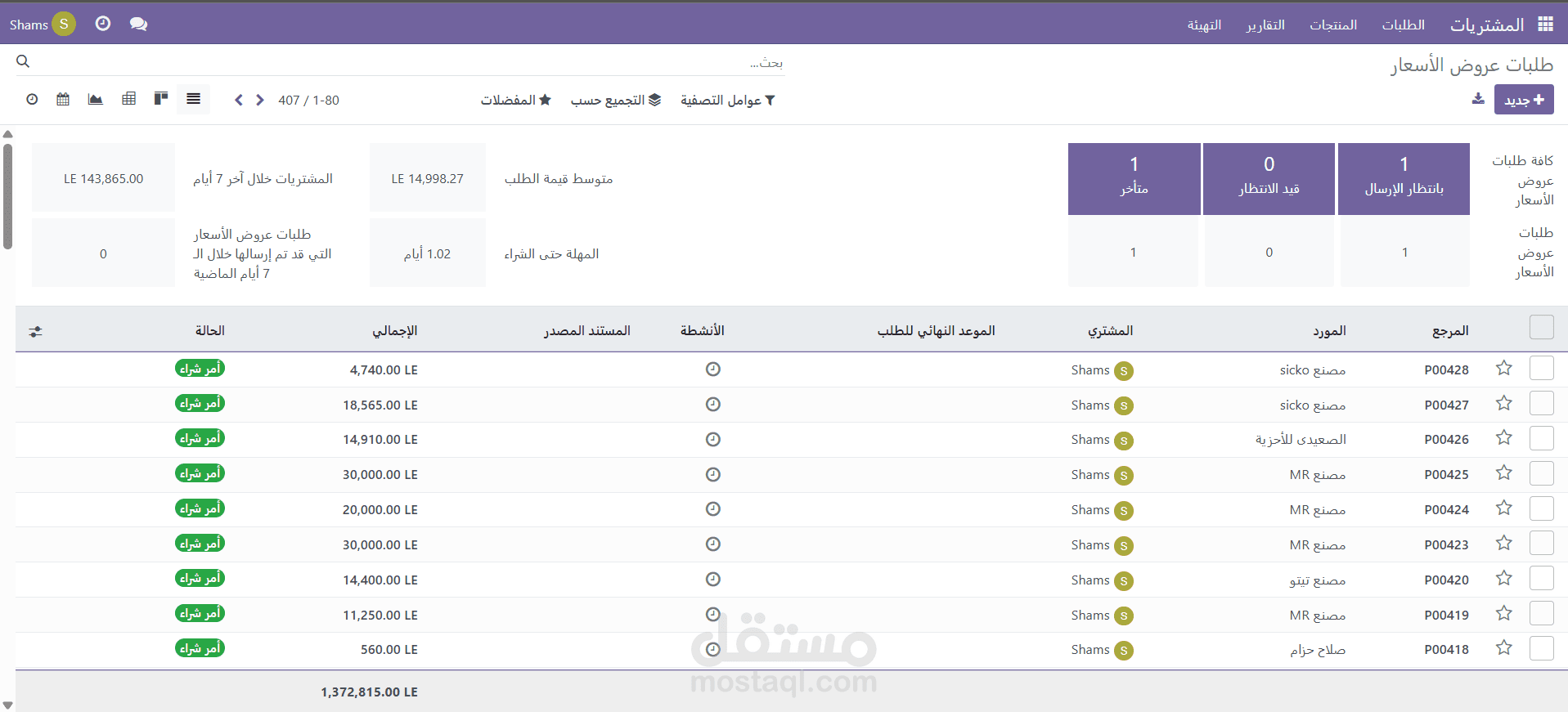The height and width of the screenshot is (712, 1568).
Task: Open the المنتجات menu
Action: (x=1333, y=25)
